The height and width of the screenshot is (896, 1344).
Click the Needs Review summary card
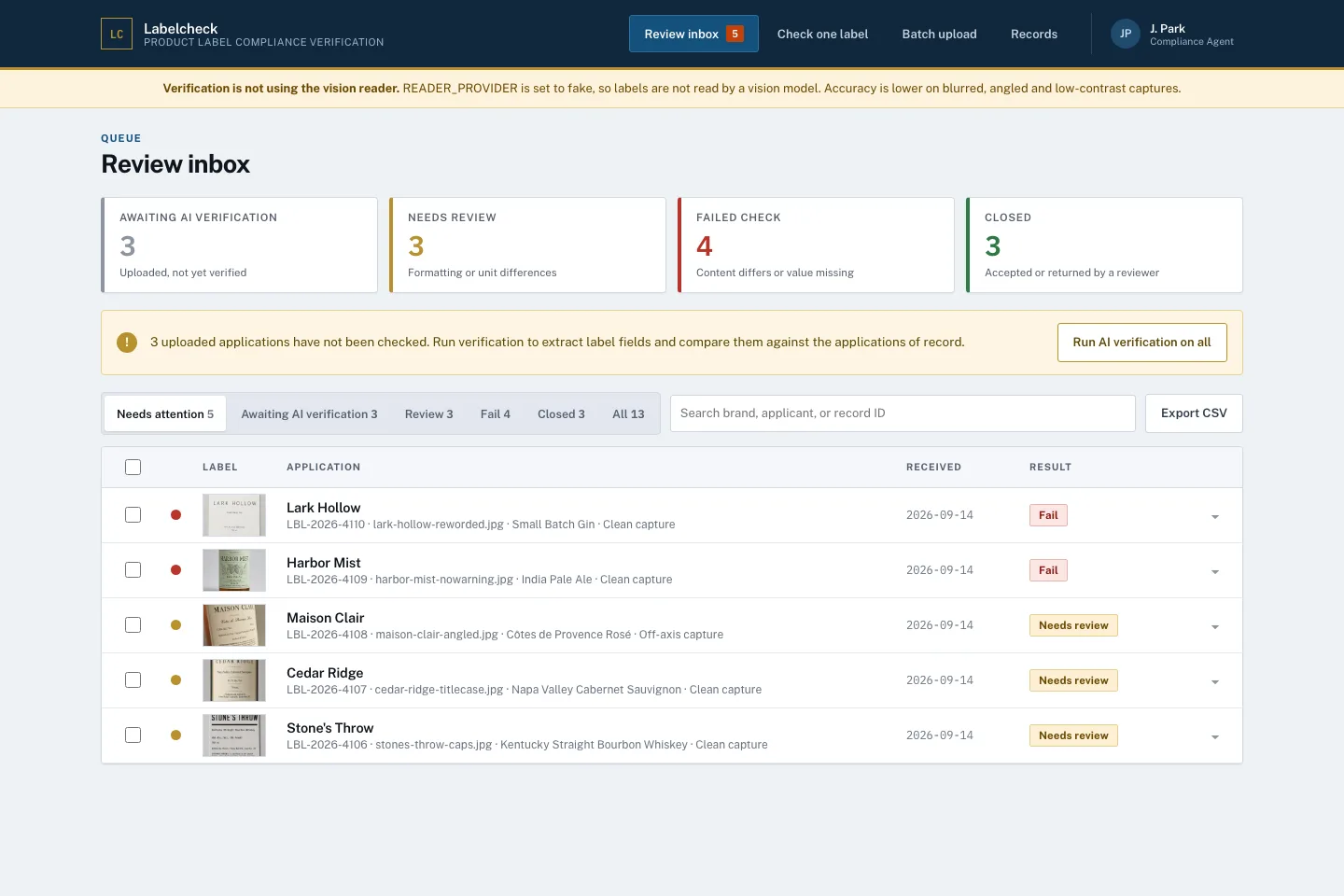tap(528, 245)
